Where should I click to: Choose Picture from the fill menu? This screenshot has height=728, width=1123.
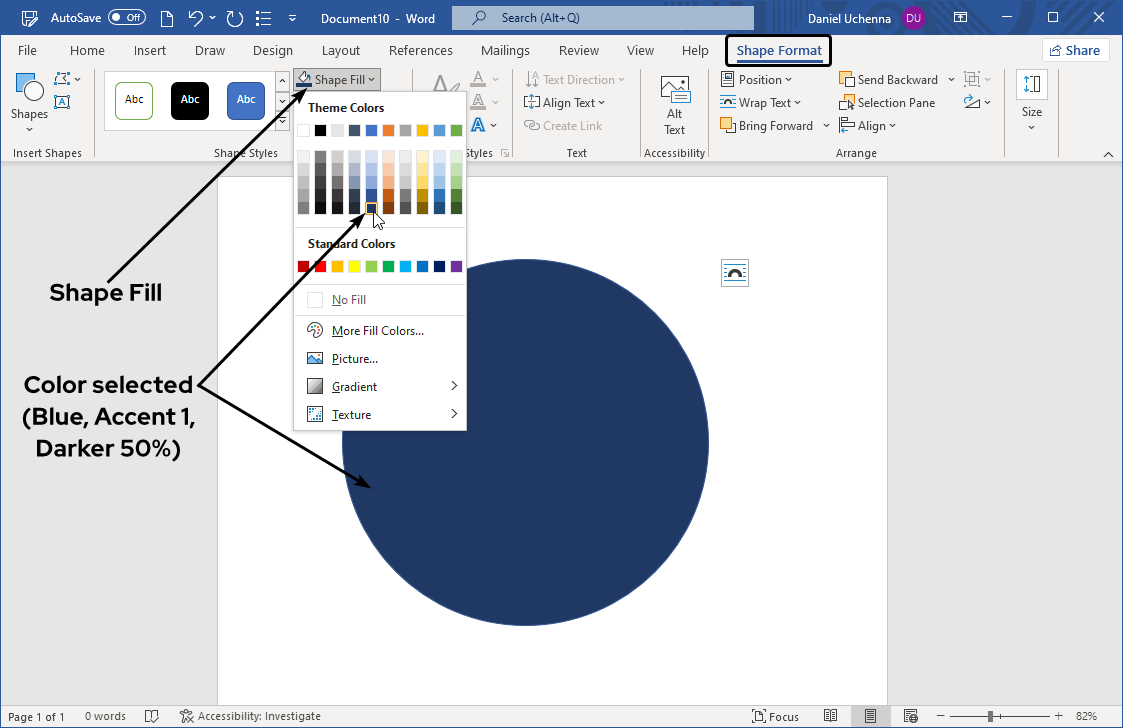(x=354, y=358)
